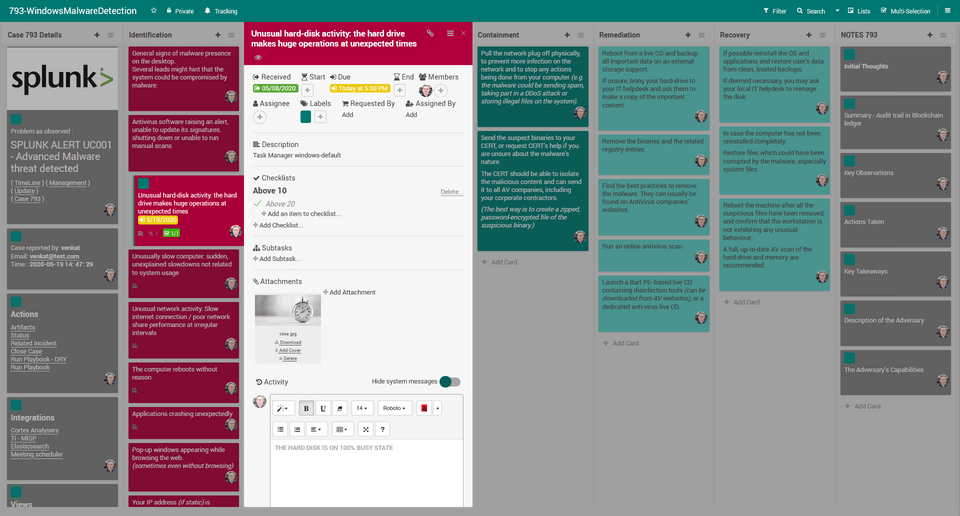Viewport: 960px width, 516px height.
Task: Toggle Hide system messages switch
Action: (x=450, y=382)
